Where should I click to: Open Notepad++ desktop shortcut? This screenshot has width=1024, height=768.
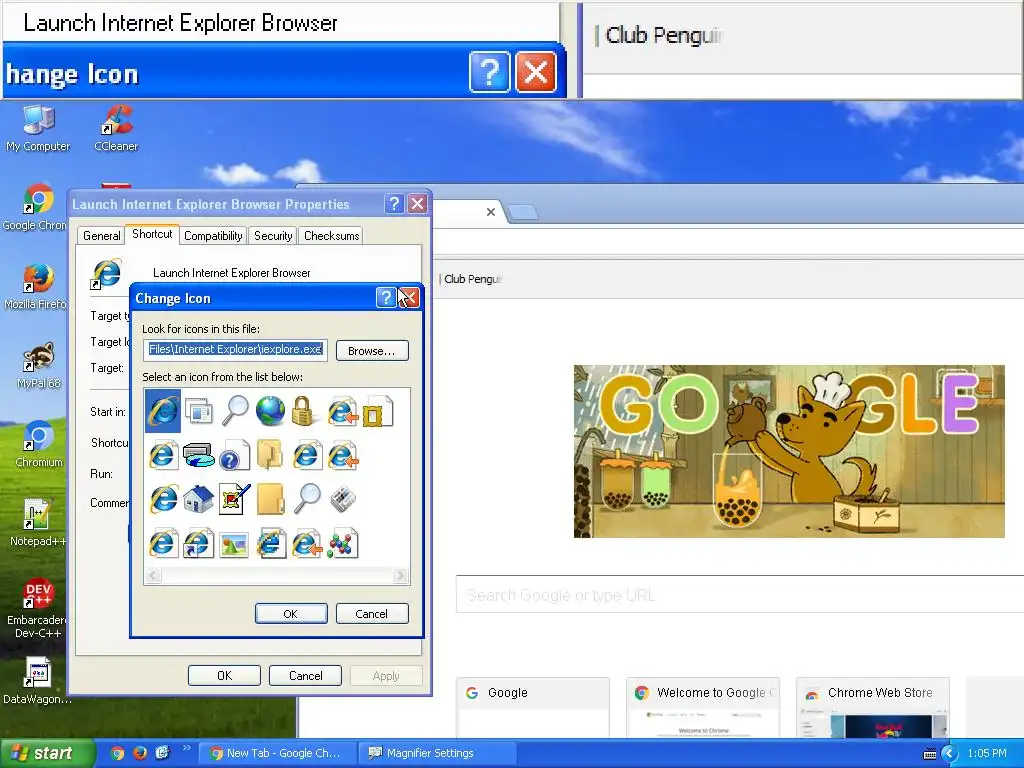coord(38,523)
